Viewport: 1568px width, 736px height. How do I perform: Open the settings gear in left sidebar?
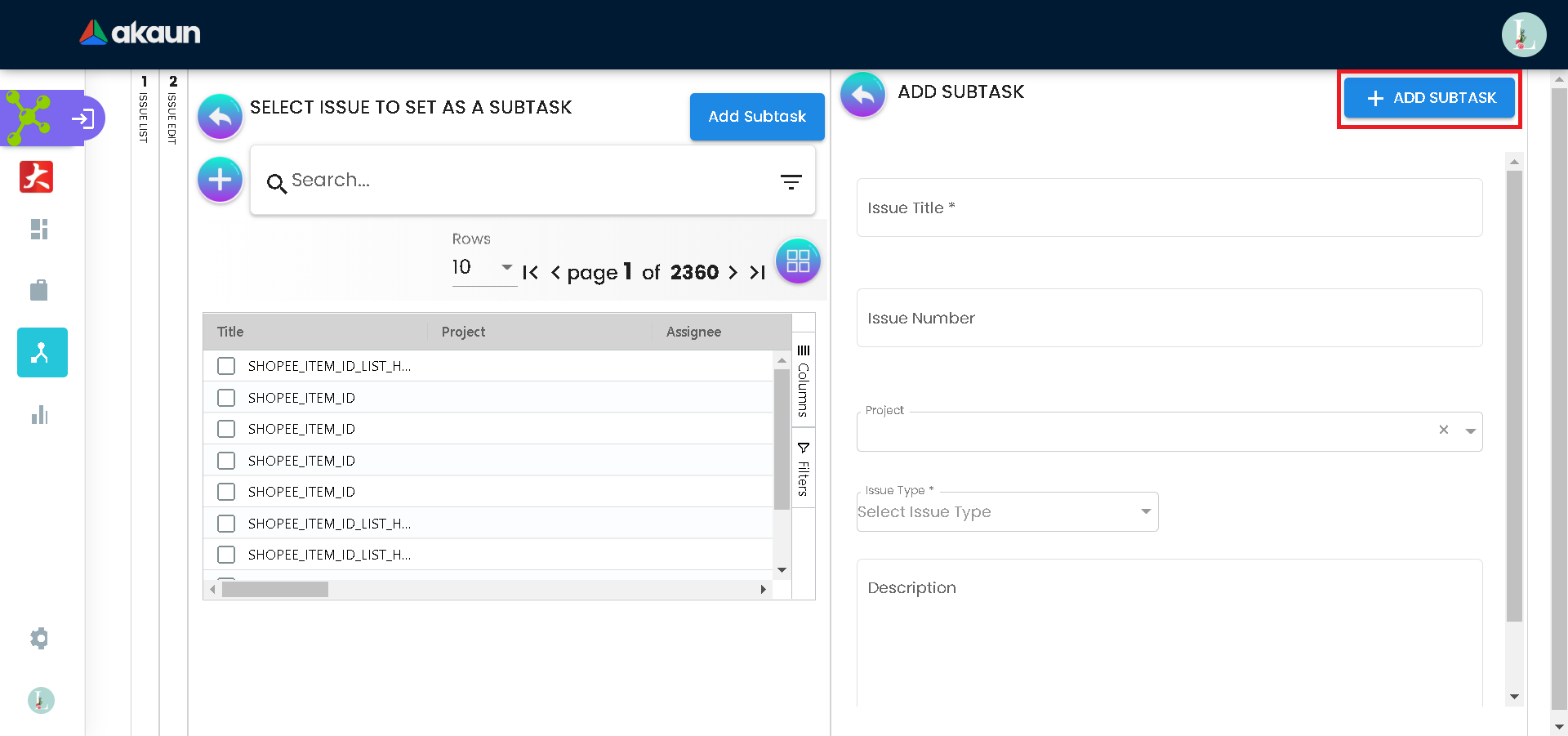(39, 638)
